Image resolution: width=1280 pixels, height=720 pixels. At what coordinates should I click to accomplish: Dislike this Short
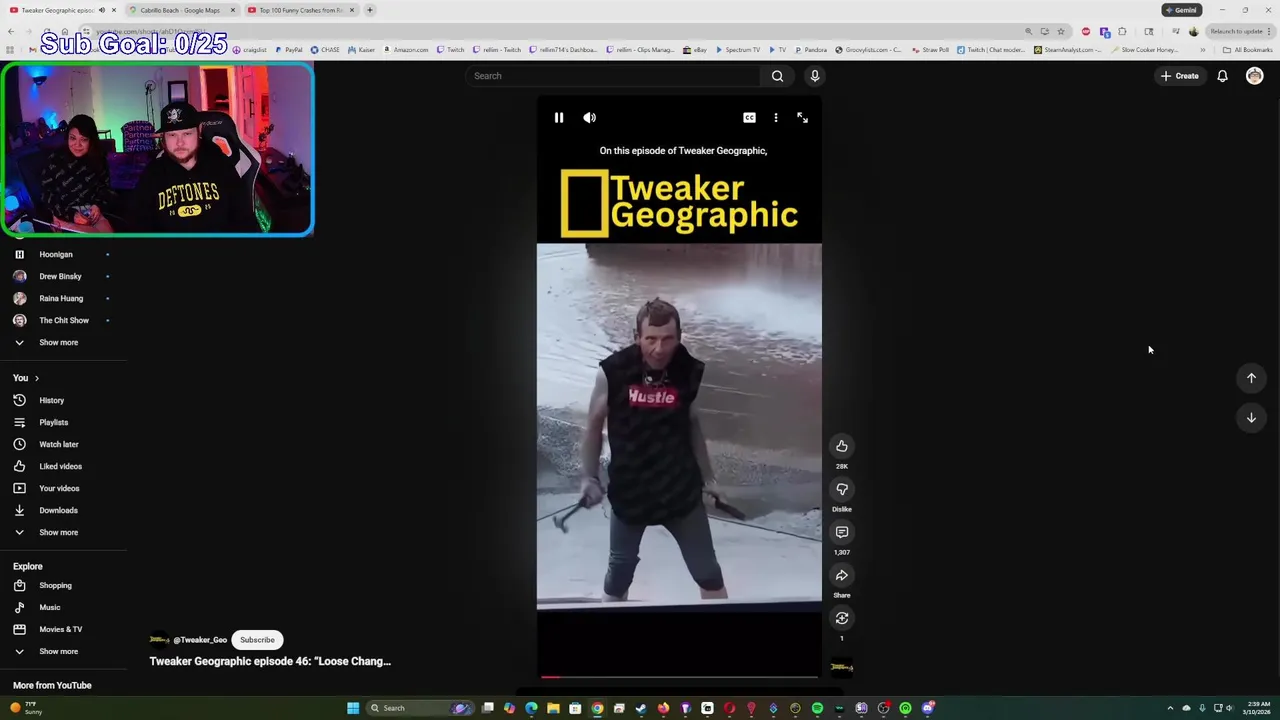(x=842, y=489)
